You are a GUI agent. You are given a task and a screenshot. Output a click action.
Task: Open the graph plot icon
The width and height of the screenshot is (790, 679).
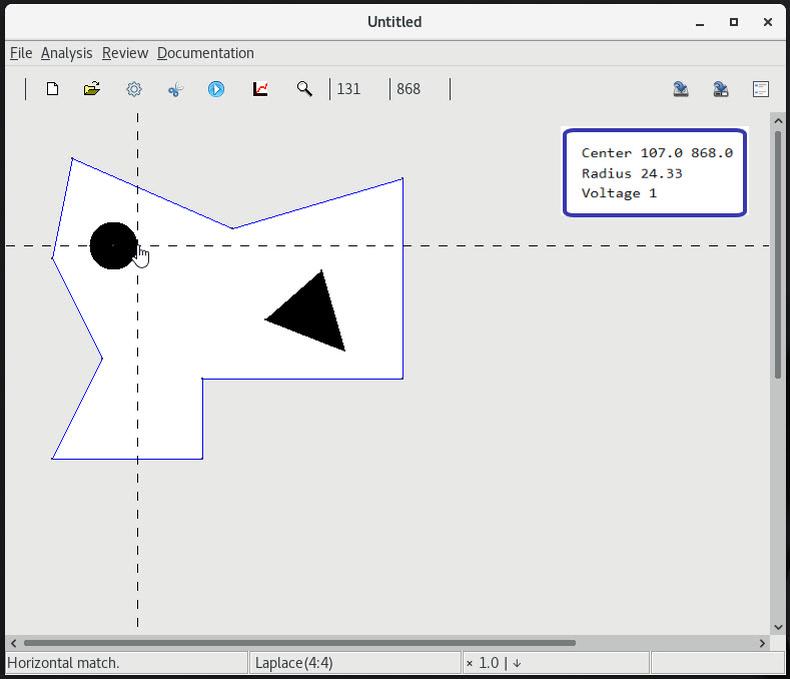tap(260, 89)
